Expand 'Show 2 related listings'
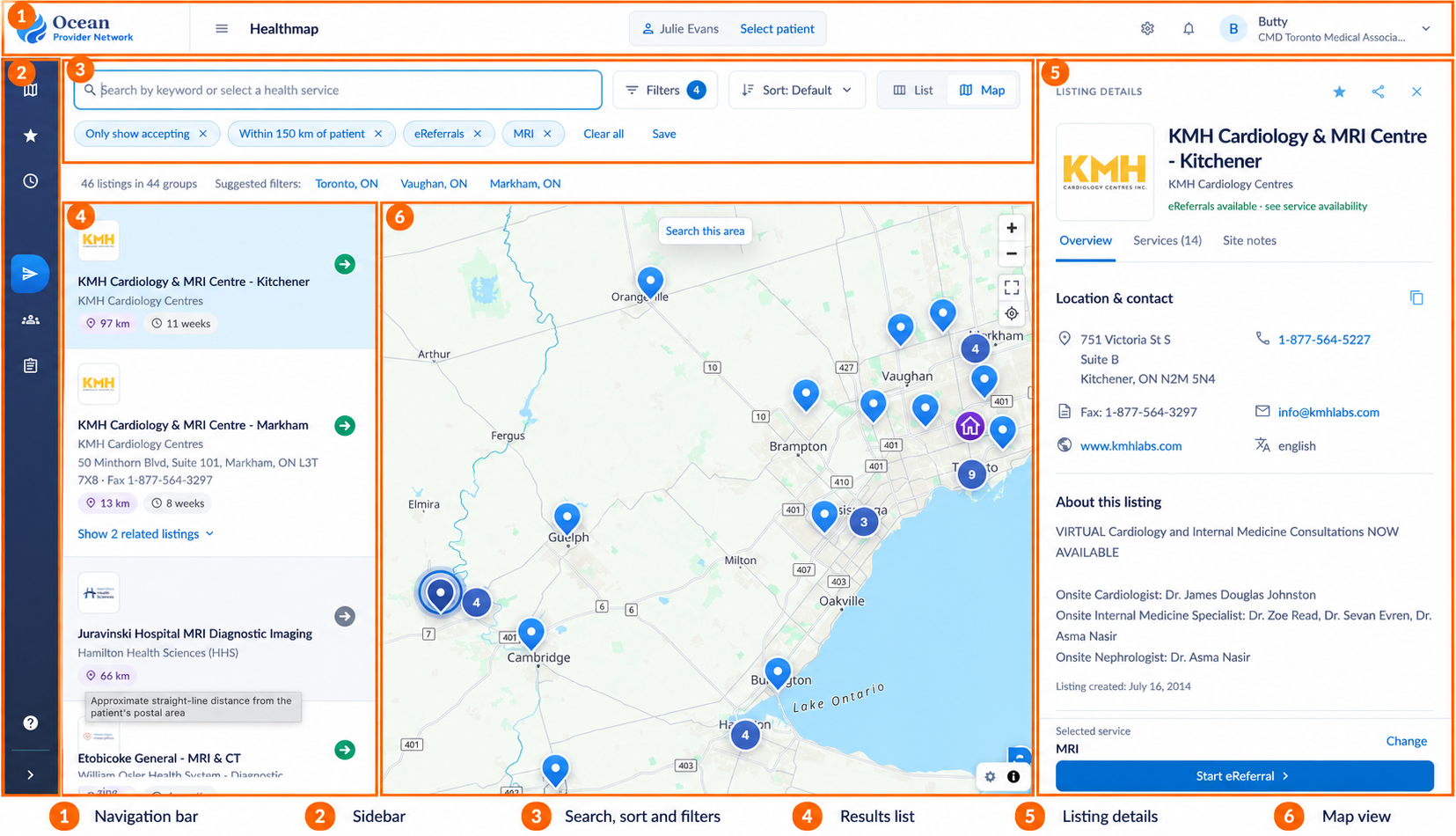Viewport: 1456px width, 836px height. tap(146, 534)
